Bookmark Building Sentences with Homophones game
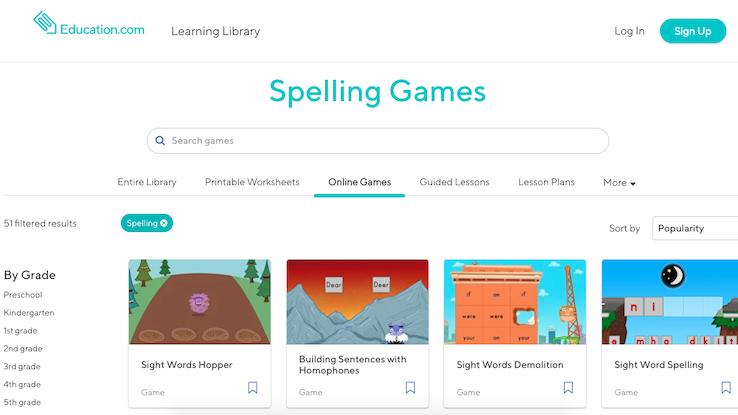This screenshot has width=738, height=415. (x=410, y=387)
